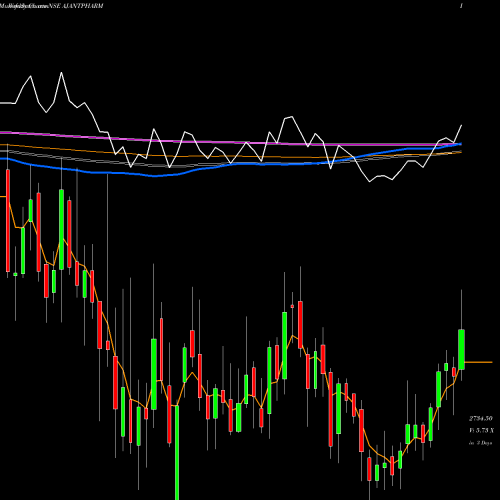500x500 pixels.
Task: Click the volume value below the price
Action: (x=481, y=431)
